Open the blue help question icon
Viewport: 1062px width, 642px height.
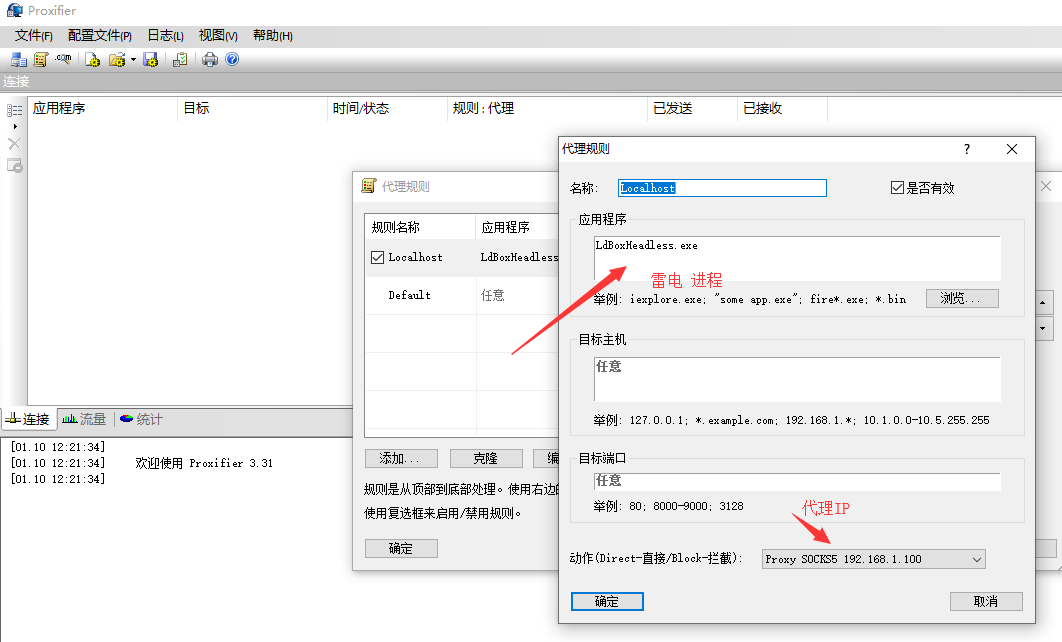tap(232, 60)
